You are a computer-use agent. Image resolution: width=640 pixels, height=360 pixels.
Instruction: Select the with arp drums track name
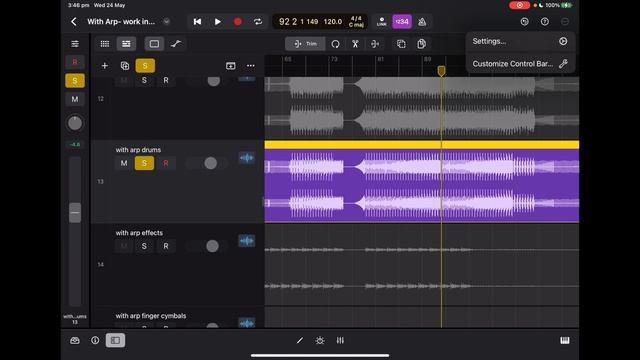[x=138, y=150]
